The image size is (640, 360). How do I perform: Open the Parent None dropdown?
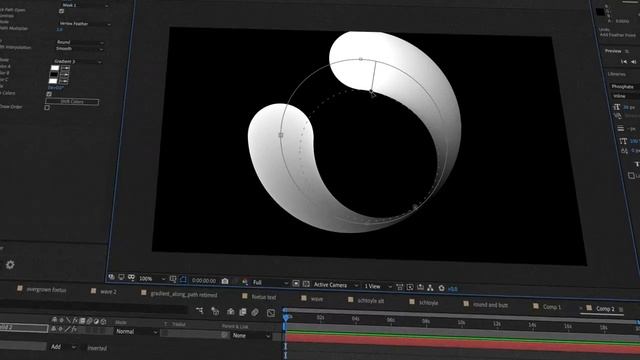251,336
